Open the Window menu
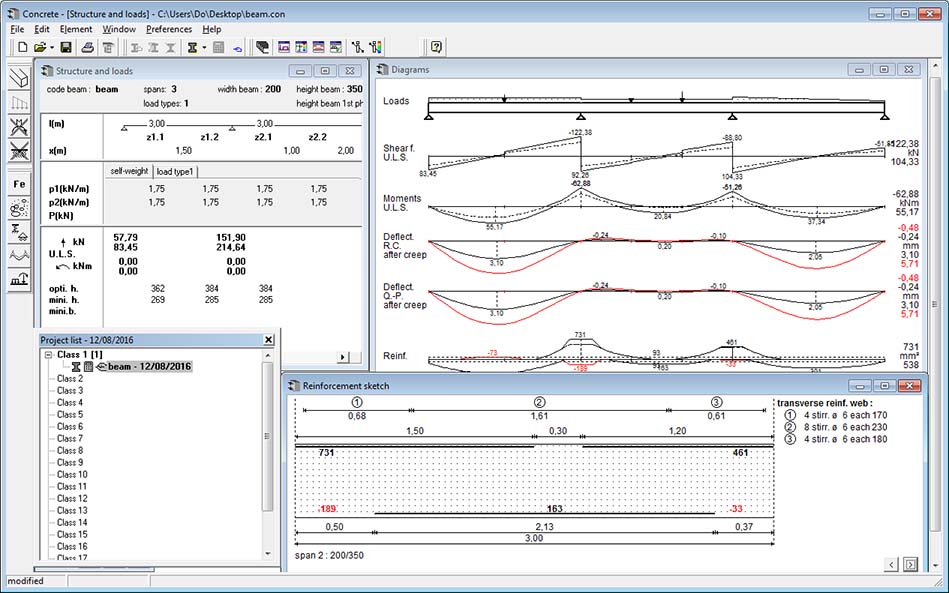 (x=119, y=29)
